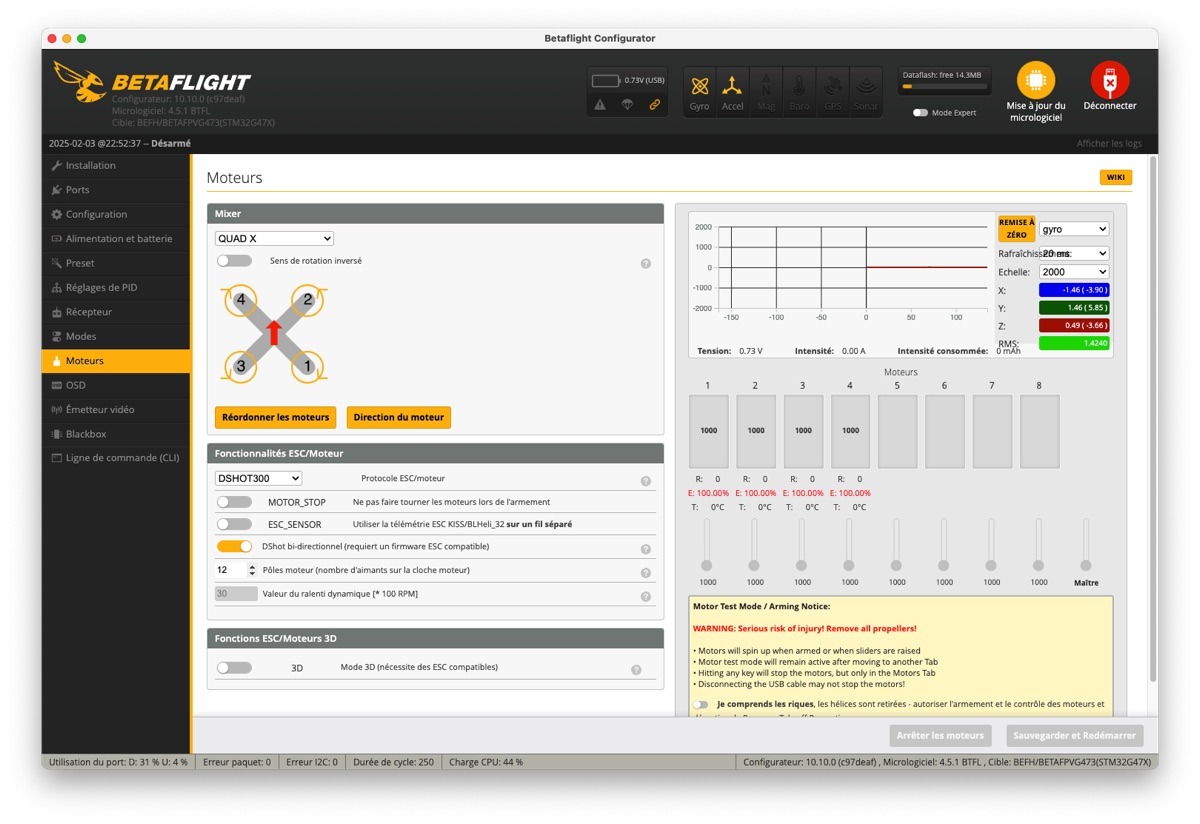
Task: Click the diamond status icon under the battery
Action: click(627, 104)
